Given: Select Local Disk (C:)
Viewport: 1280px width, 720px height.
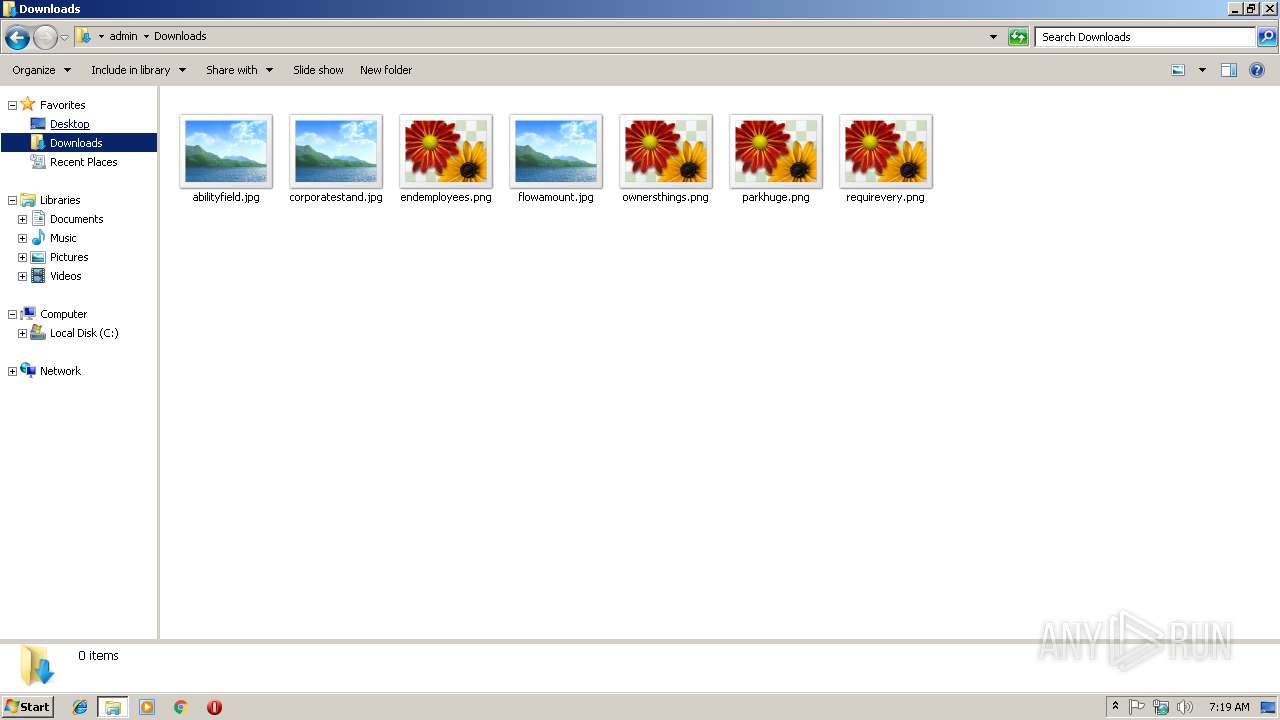Looking at the screenshot, I should coord(84,333).
